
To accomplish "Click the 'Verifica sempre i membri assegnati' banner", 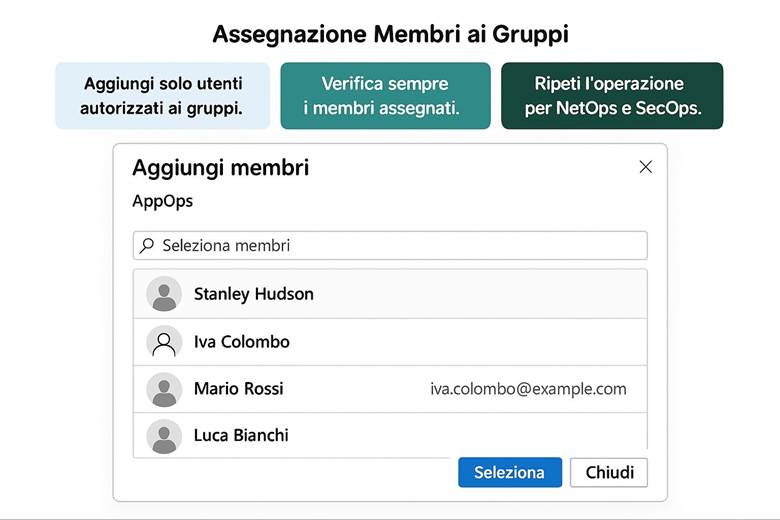I will pyautogui.click(x=385, y=96).
